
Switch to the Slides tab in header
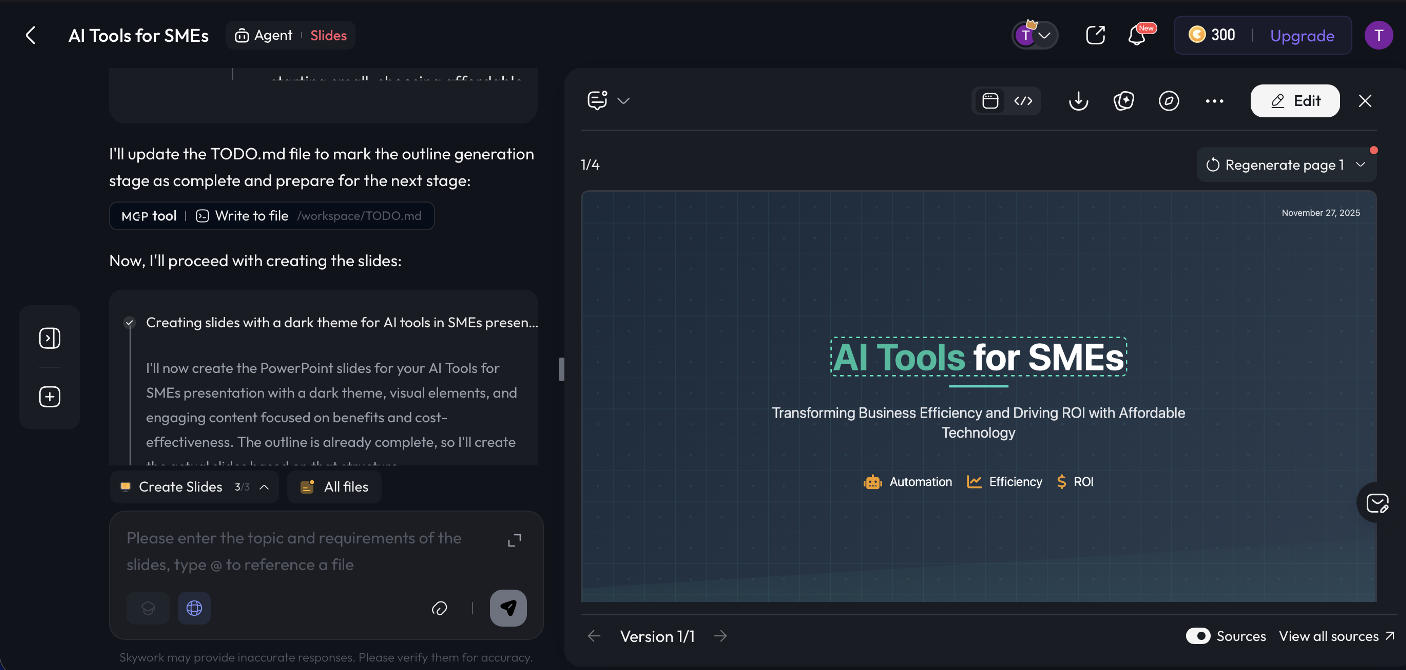(x=330, y=34)
